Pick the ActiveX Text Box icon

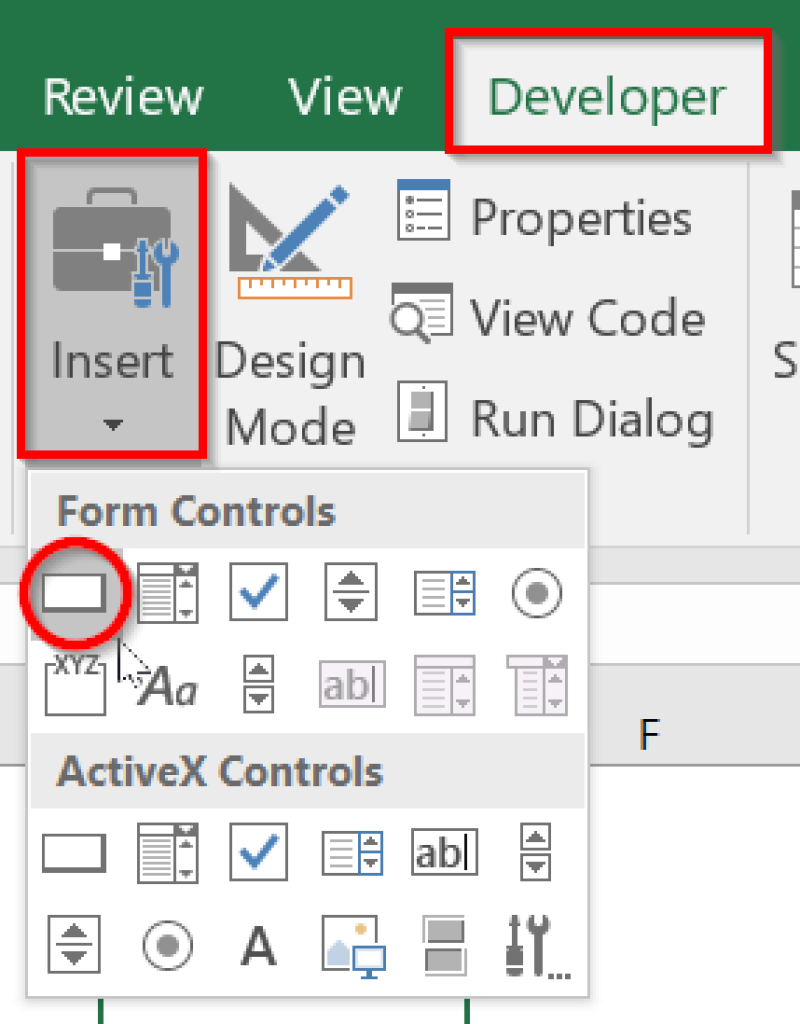point(443,852)
